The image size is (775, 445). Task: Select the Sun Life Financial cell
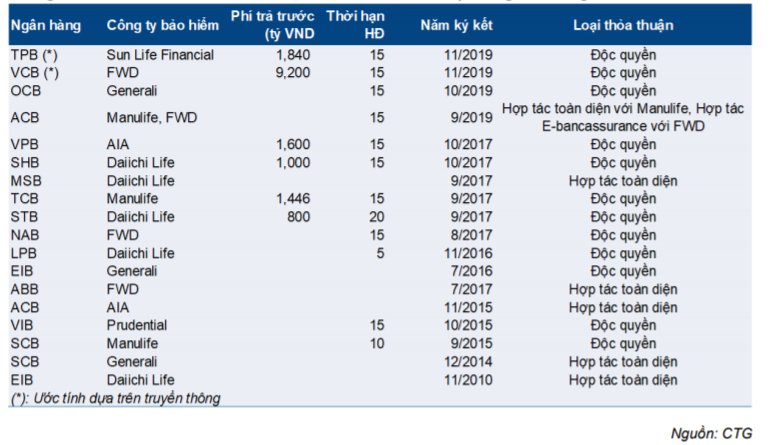[160, 55]
